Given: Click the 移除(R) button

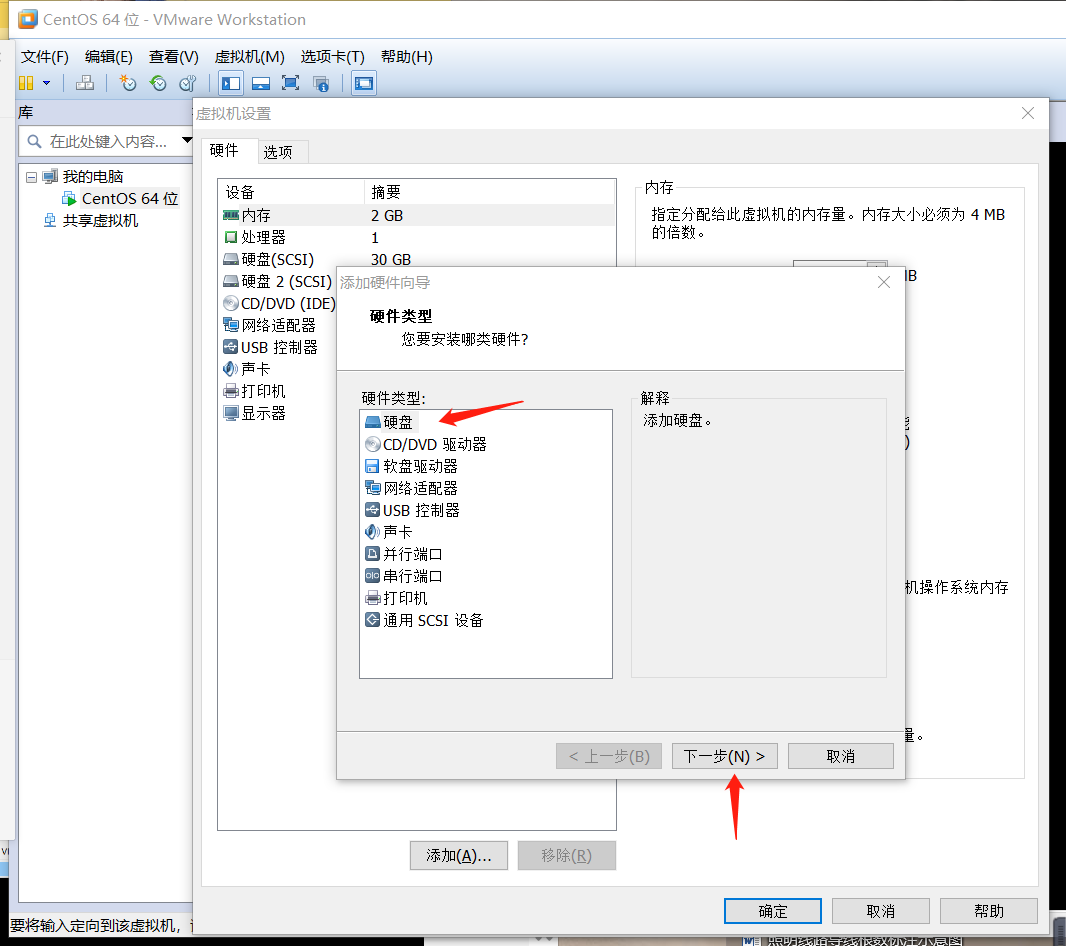Looking at the screenshot, I should pyautogui.click(x=566, y=856).
